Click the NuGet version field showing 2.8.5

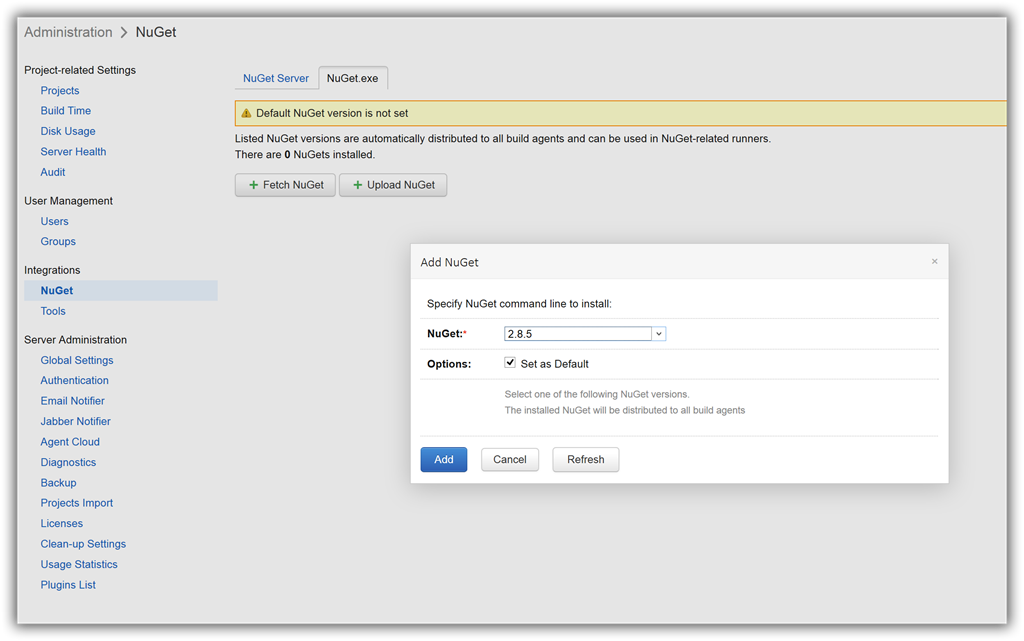click(x=578, y=334)
